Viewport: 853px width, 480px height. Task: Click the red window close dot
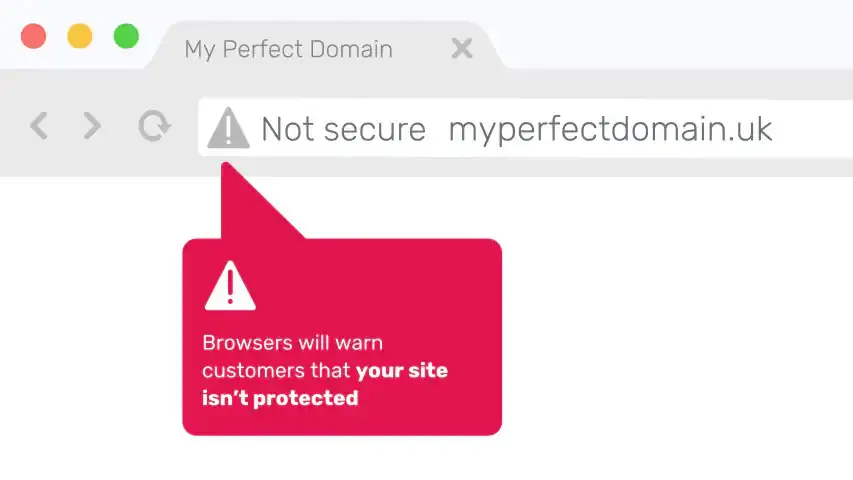click(33, 36)
